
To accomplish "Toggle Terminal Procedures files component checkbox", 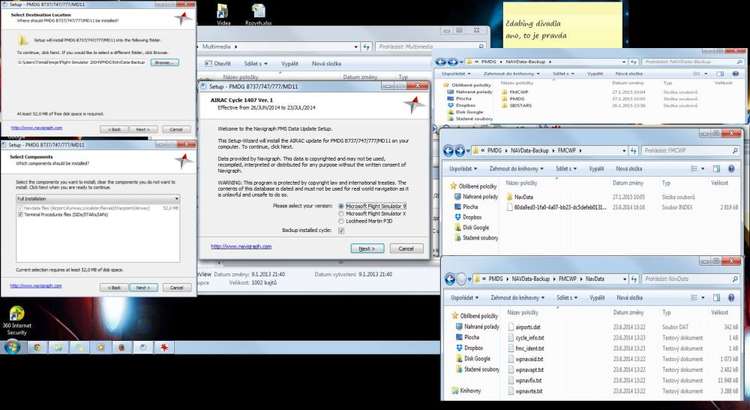I will coord(20,215).
